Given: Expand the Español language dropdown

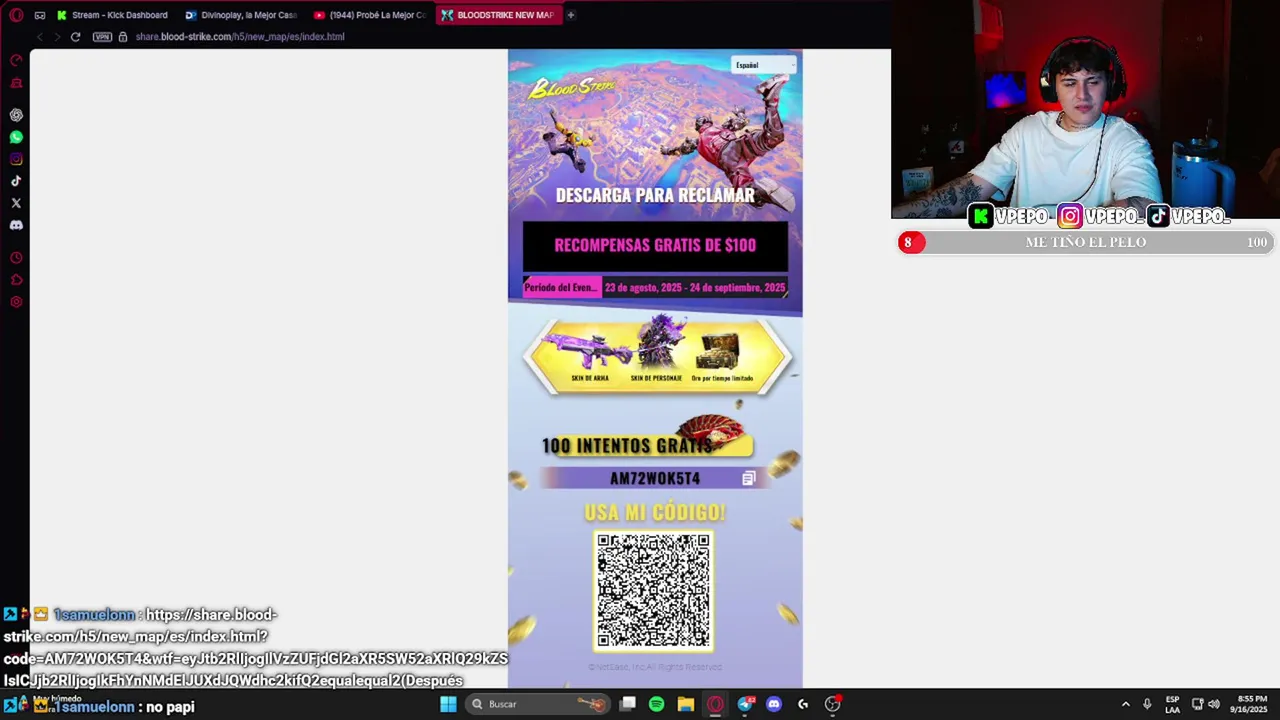Looking at the screenshot, I should pos(764,65).
